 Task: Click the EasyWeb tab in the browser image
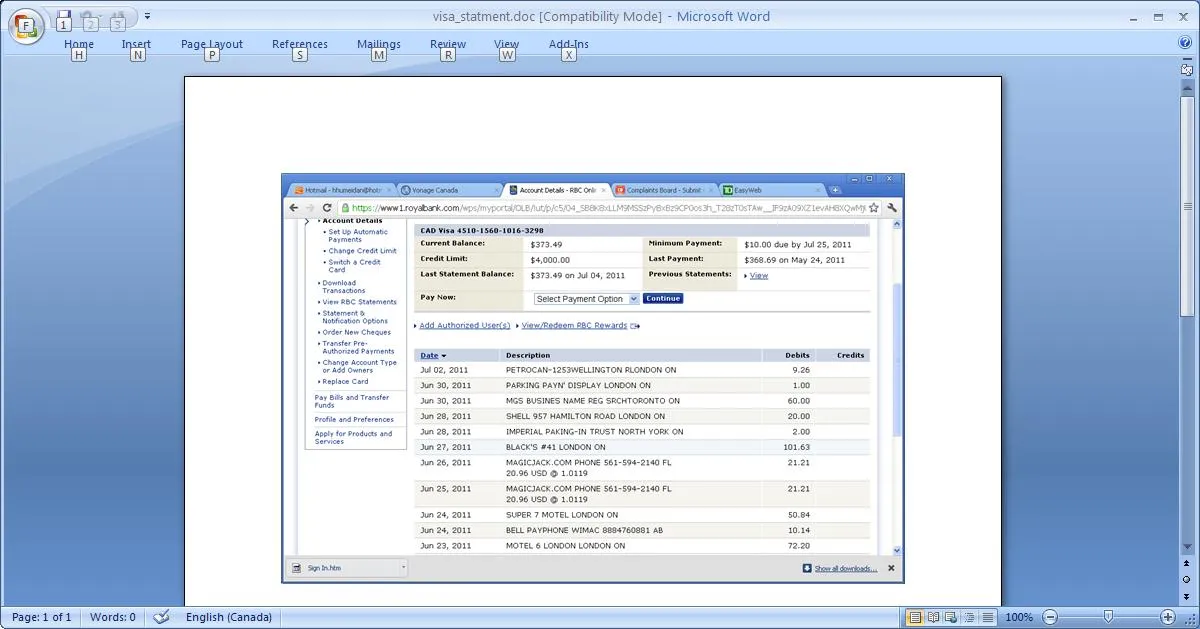pos(771,190)
